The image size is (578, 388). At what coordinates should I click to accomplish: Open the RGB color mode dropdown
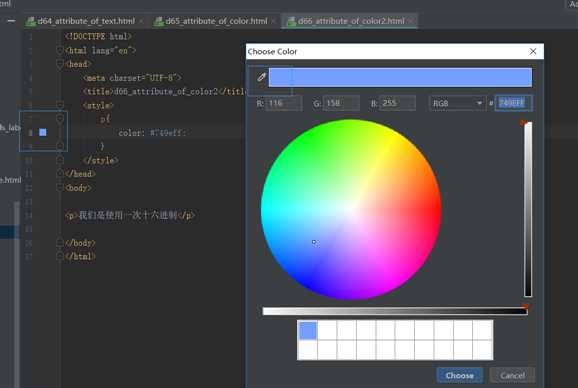[x=457, y=104]
